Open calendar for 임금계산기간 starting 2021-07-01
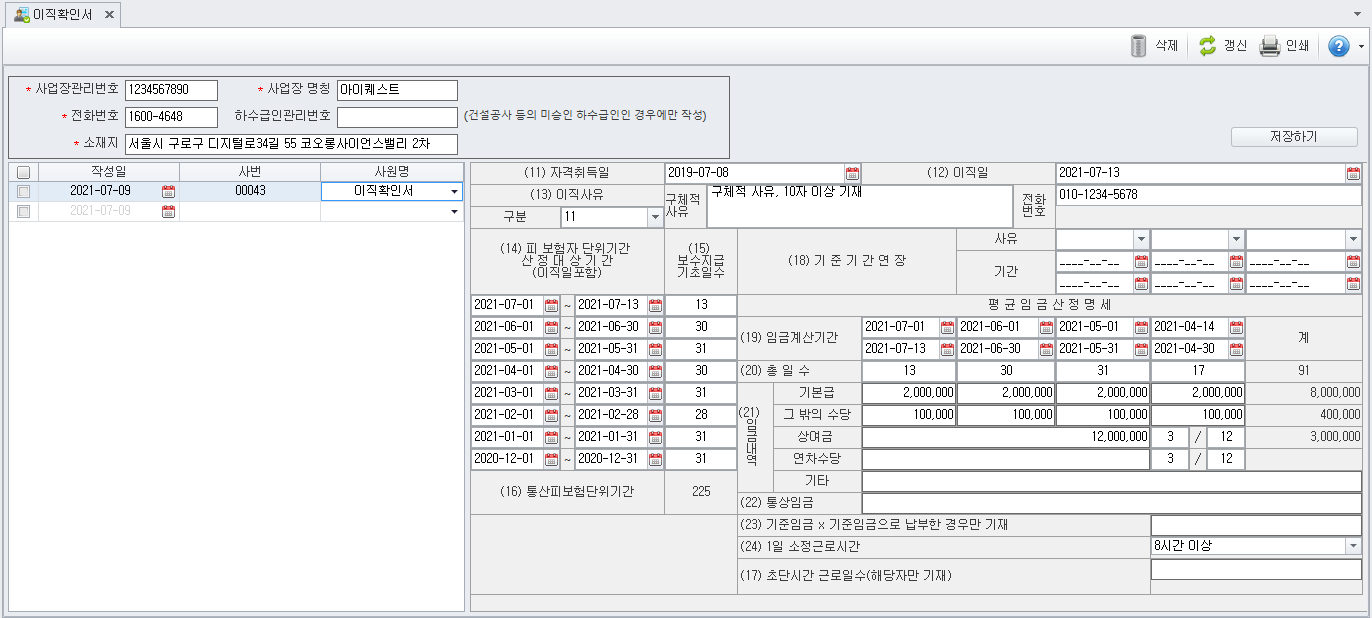 coord(944,327)
